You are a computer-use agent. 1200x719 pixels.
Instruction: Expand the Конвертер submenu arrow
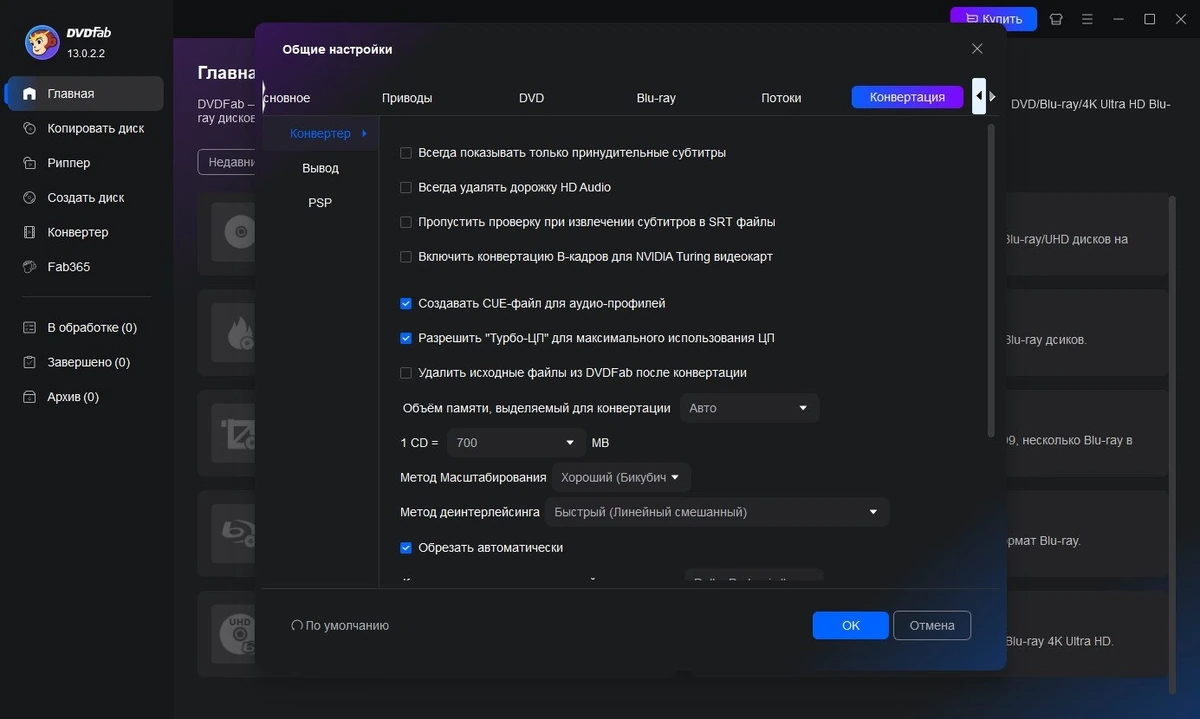(x=364, y=133)
